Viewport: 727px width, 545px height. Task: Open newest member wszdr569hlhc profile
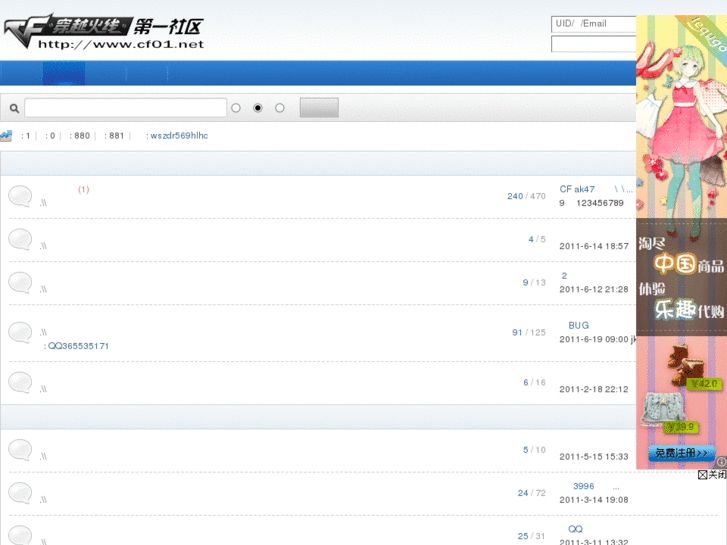click(179, 135)
